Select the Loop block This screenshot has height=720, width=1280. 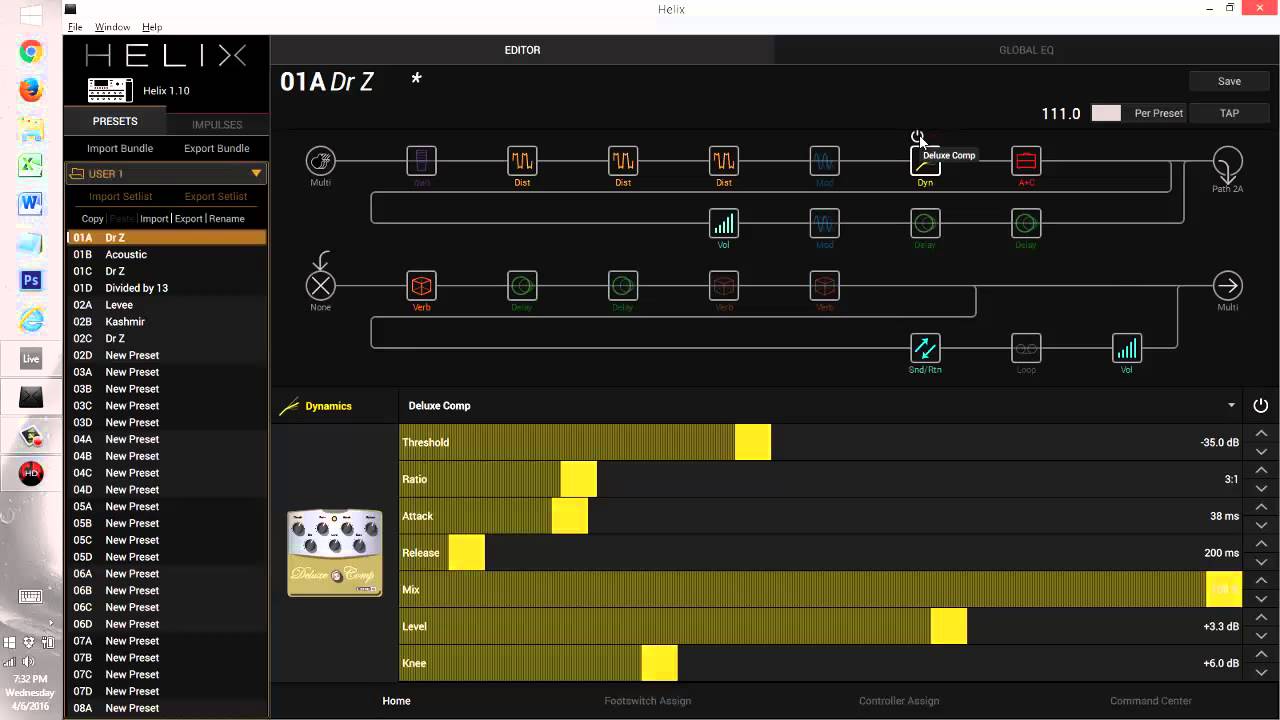point(1026,348)
